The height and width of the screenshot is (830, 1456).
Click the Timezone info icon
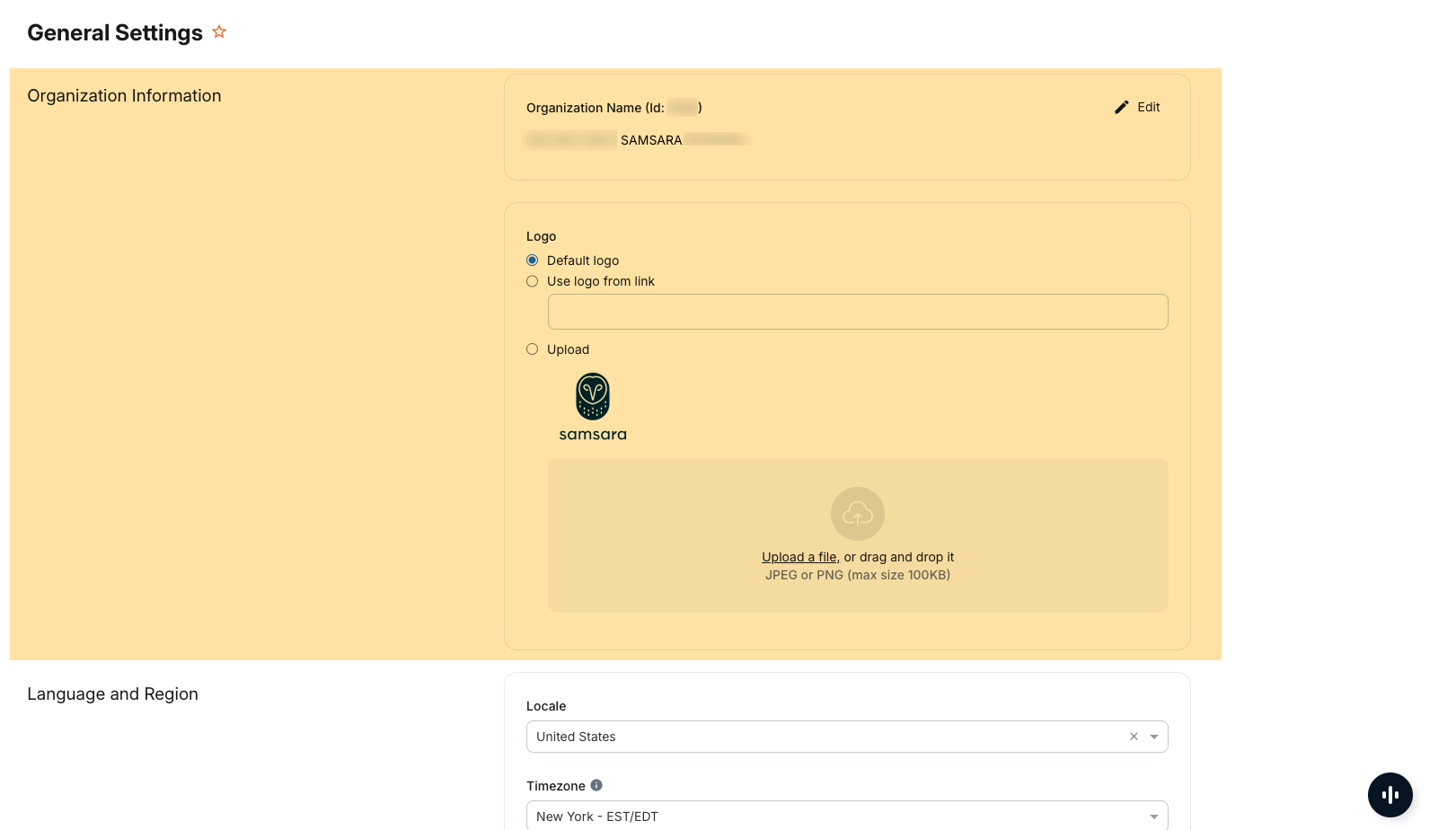(x=597, y=784)
